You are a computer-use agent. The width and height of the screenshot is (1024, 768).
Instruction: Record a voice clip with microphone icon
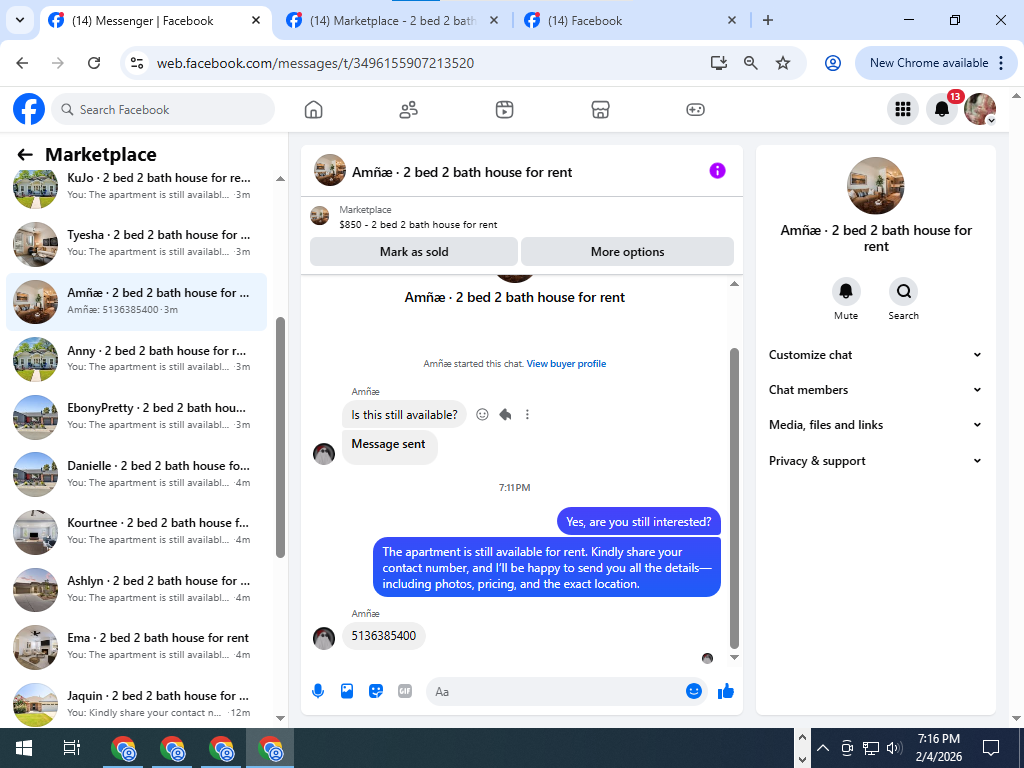(318, 691)
